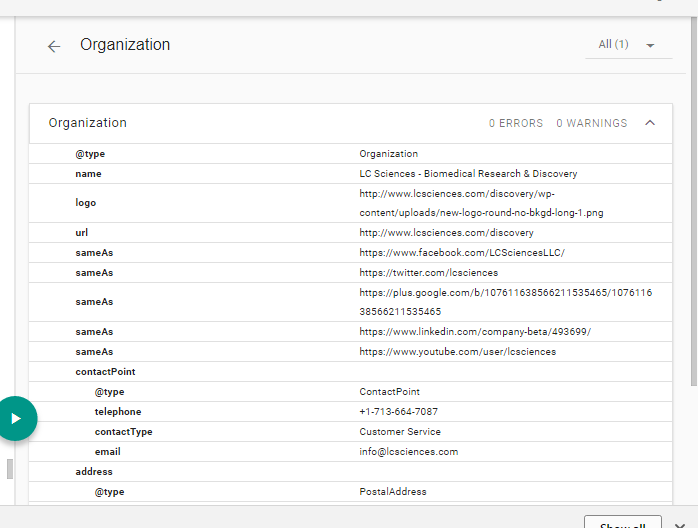Viewport: 698px width, 528px height.
Task: Click the logo property label
Action: pos(85,203)
